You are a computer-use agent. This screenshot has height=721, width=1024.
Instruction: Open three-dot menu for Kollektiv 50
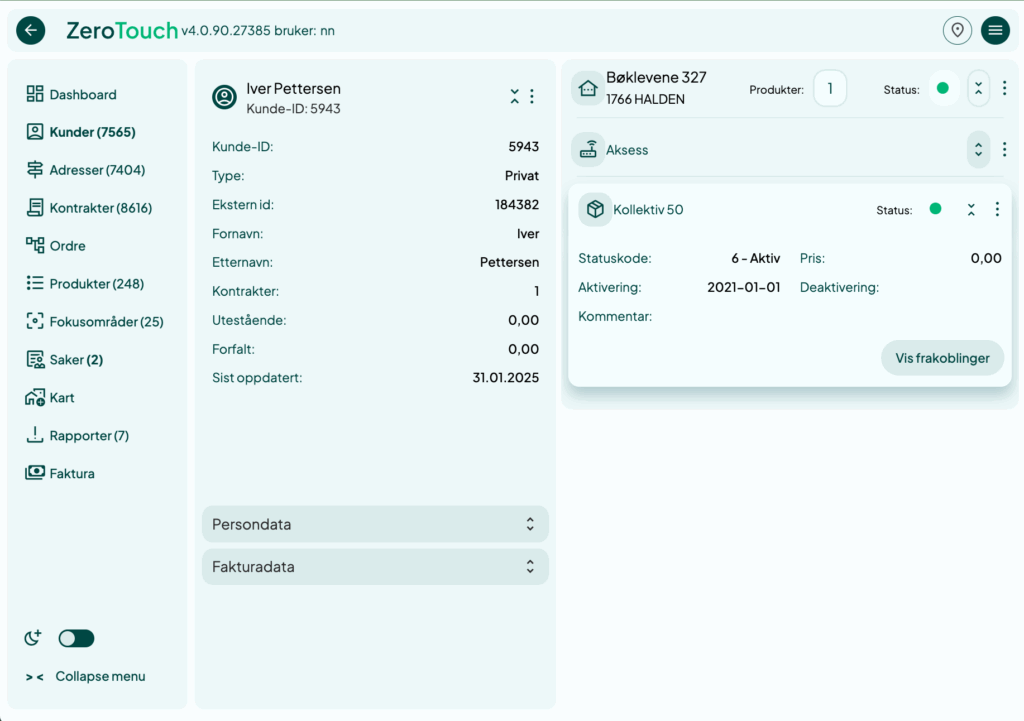tap(997, 209)
